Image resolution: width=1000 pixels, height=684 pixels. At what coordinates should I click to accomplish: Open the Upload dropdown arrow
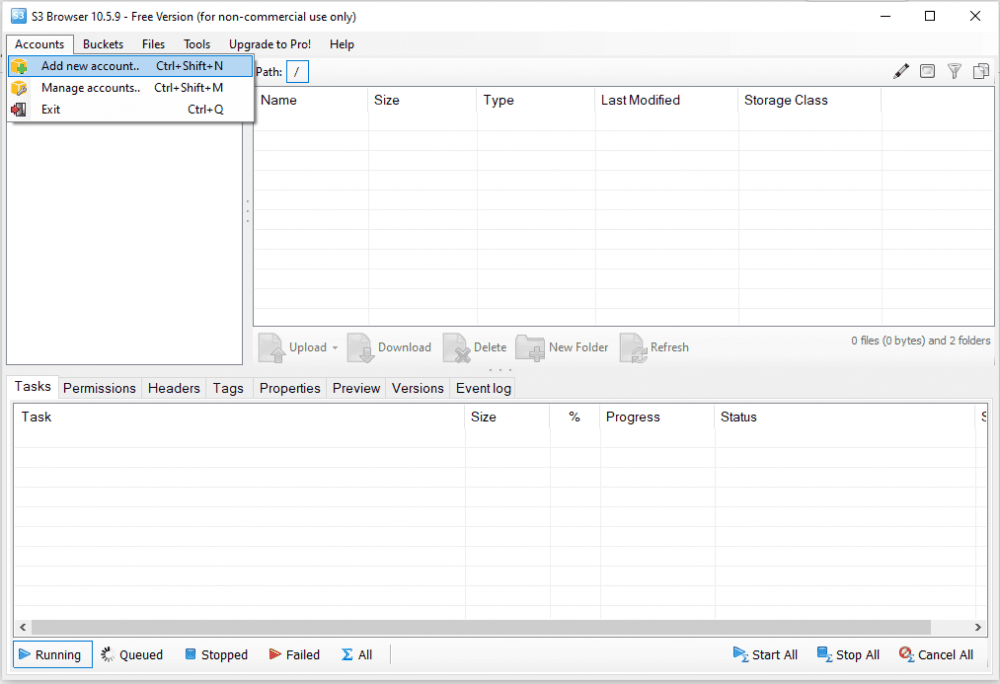point(333,347)
